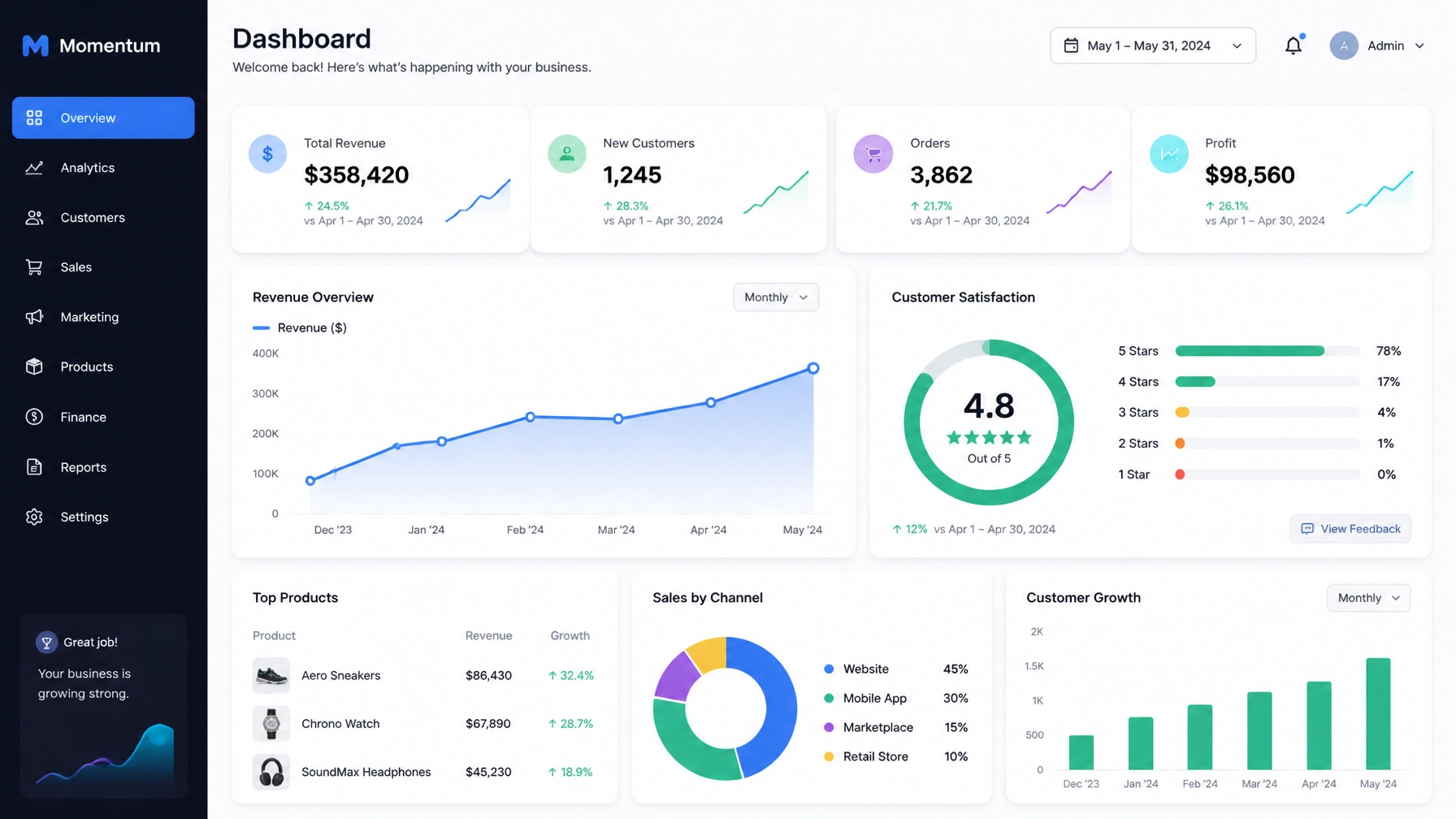1456x819 pixels.
Task: Click the Profit chart icon
Action: (1169, 154)
